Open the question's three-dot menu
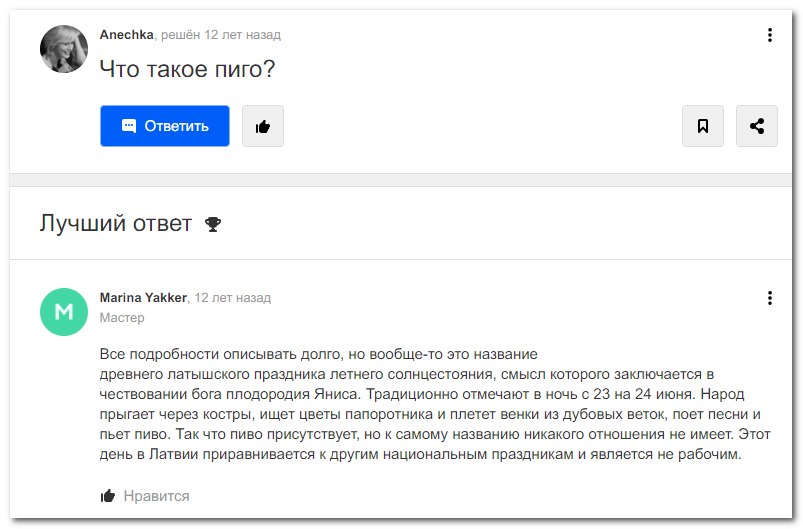The width and height of the screenshot is (803, 529). point(769,35)
